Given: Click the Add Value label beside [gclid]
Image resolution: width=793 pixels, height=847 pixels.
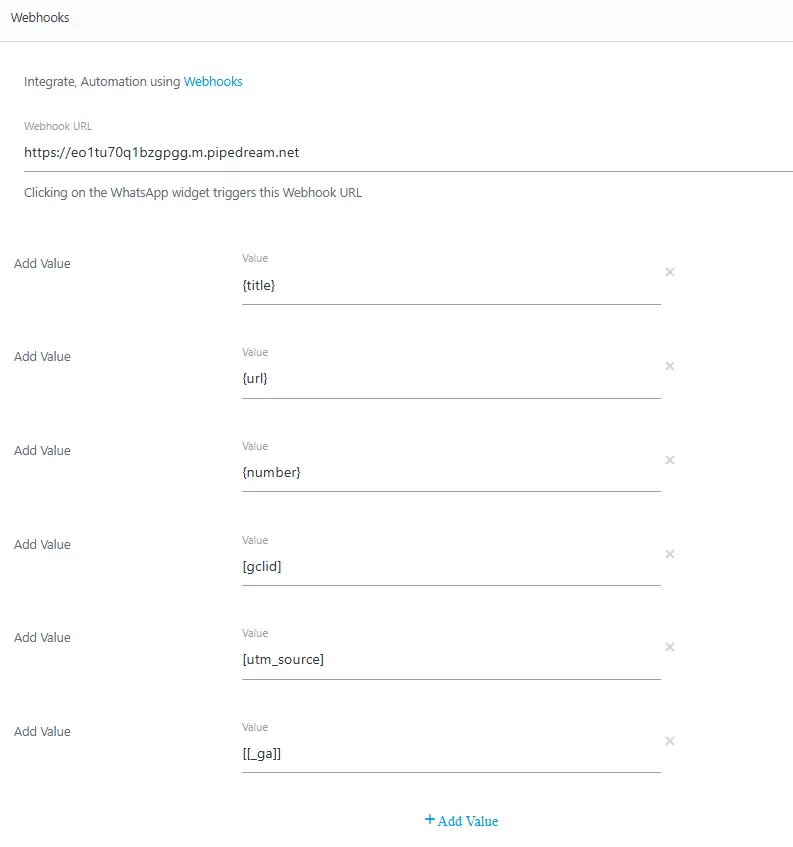Looking at the screenshot, I should pyautogui.click(x=42, y=544).
